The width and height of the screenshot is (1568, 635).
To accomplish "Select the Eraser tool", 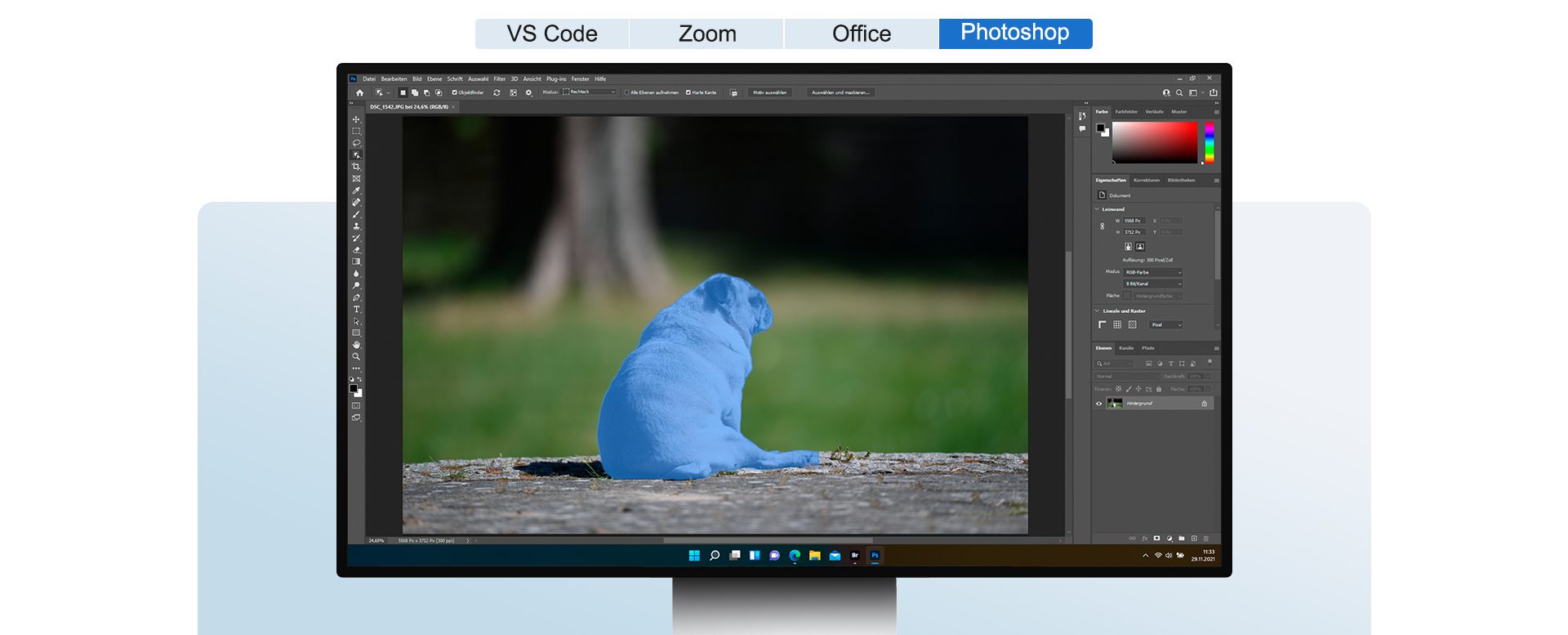I will (356, 250).
